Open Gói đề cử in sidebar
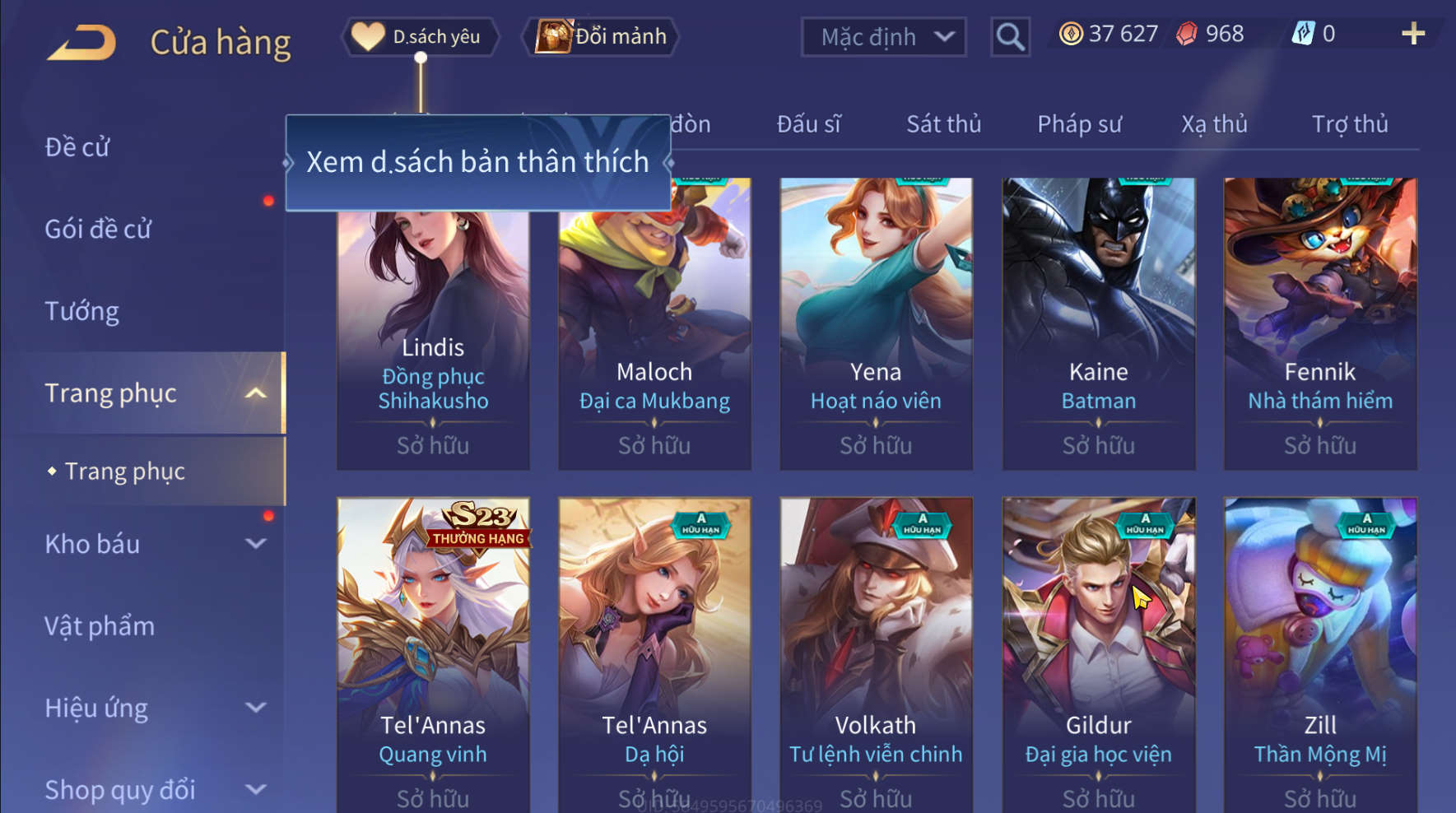1456x813 pixels. (98, 229)
